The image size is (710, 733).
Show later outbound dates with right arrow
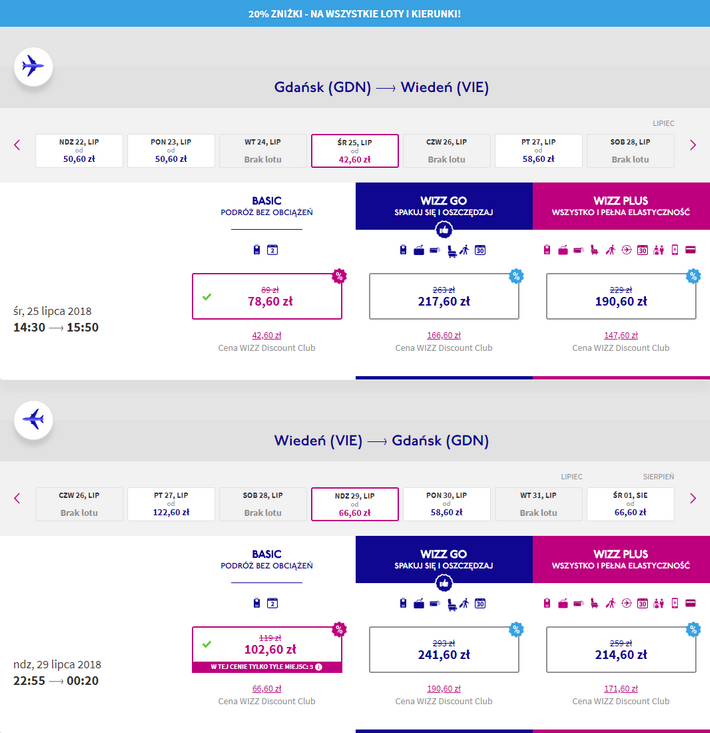pos(693,145)
